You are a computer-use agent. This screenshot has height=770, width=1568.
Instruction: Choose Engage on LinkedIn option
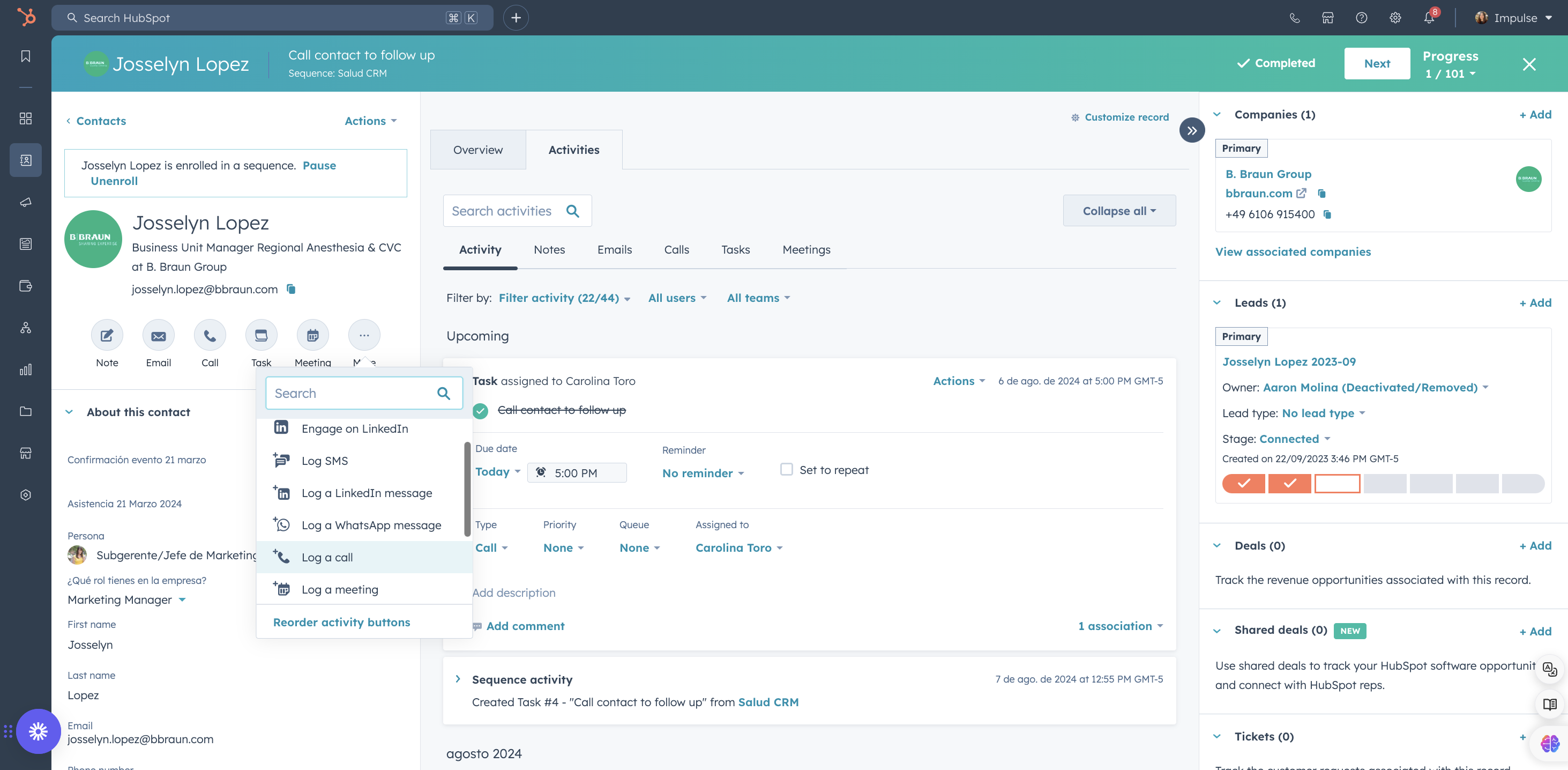click(x=364, y=429)
